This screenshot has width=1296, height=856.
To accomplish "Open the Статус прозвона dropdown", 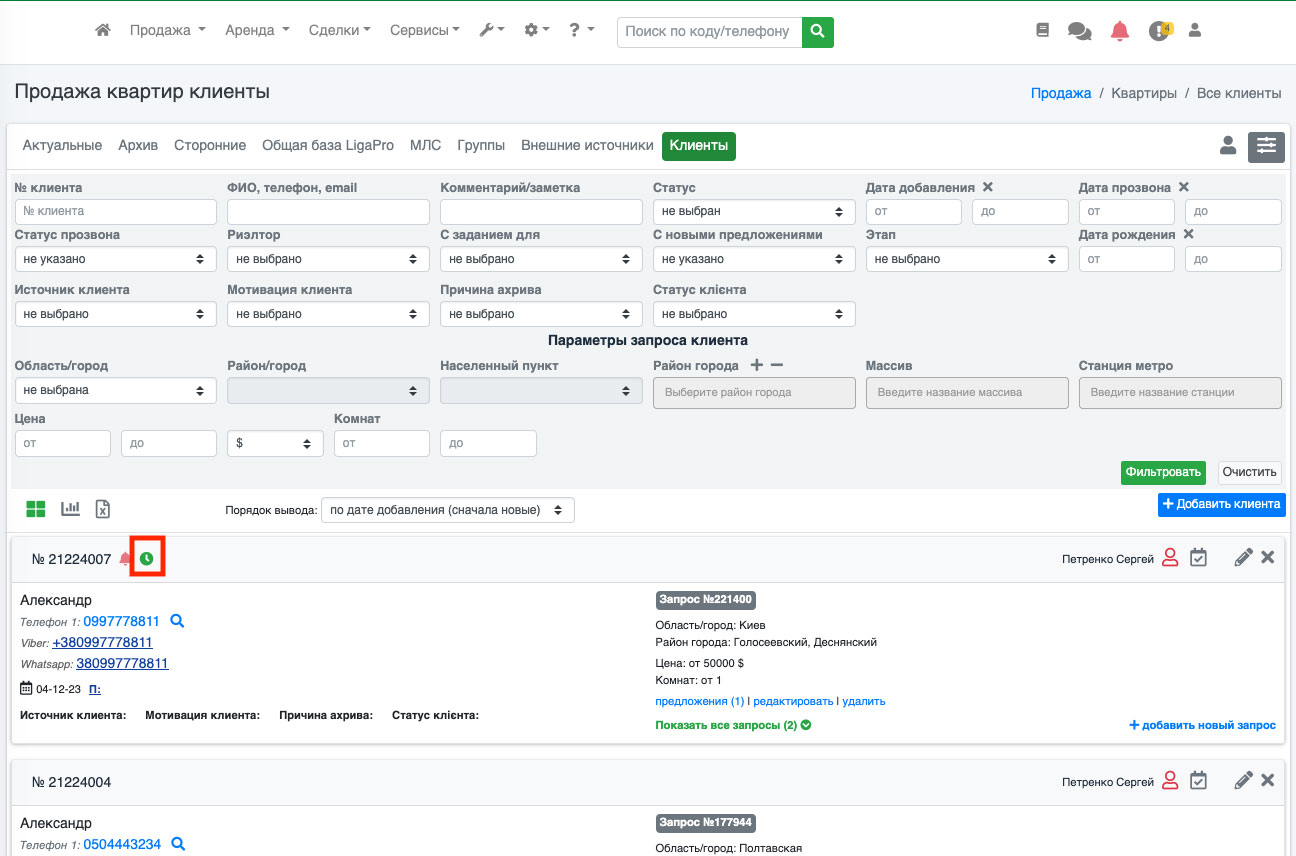I will pyautogui.click(x=115, y=259).
